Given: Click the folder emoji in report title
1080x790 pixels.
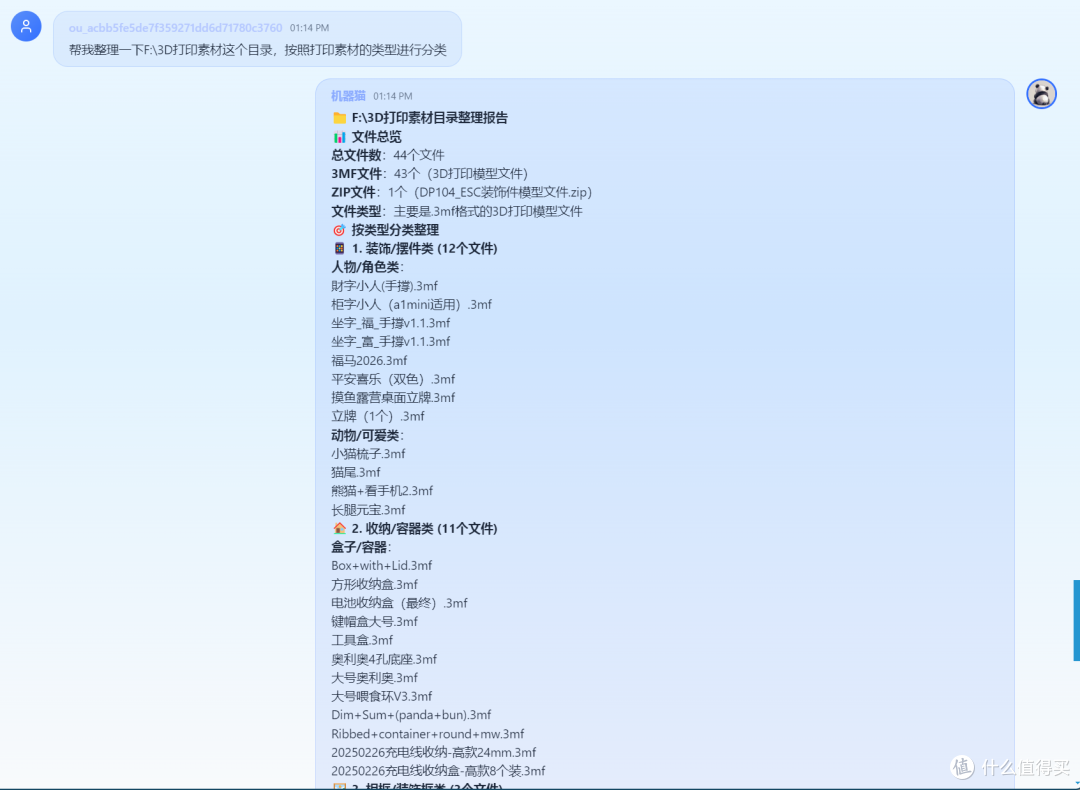Looking at the screenshot, I should [x=339, y=118].
